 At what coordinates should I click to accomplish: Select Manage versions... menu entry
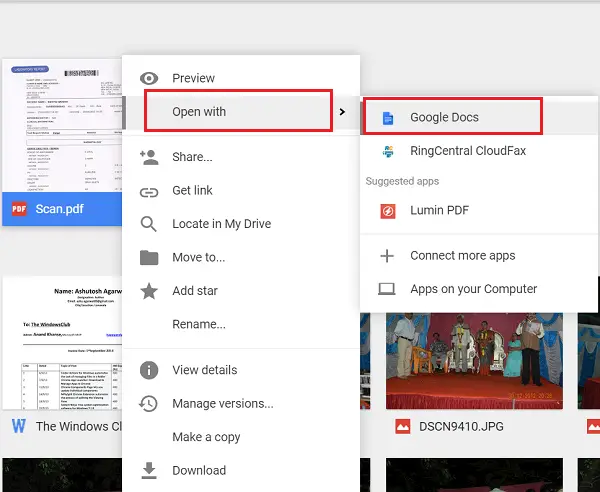(241, 404)
